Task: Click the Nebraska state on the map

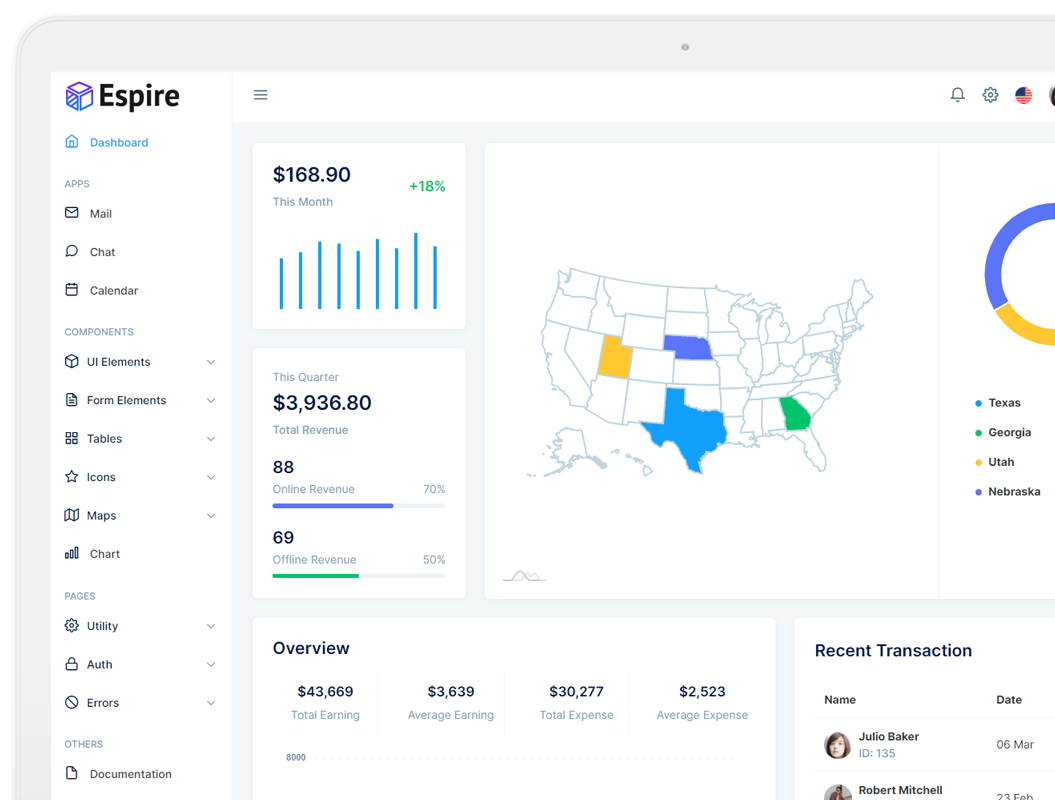Action: coord(688,347)
